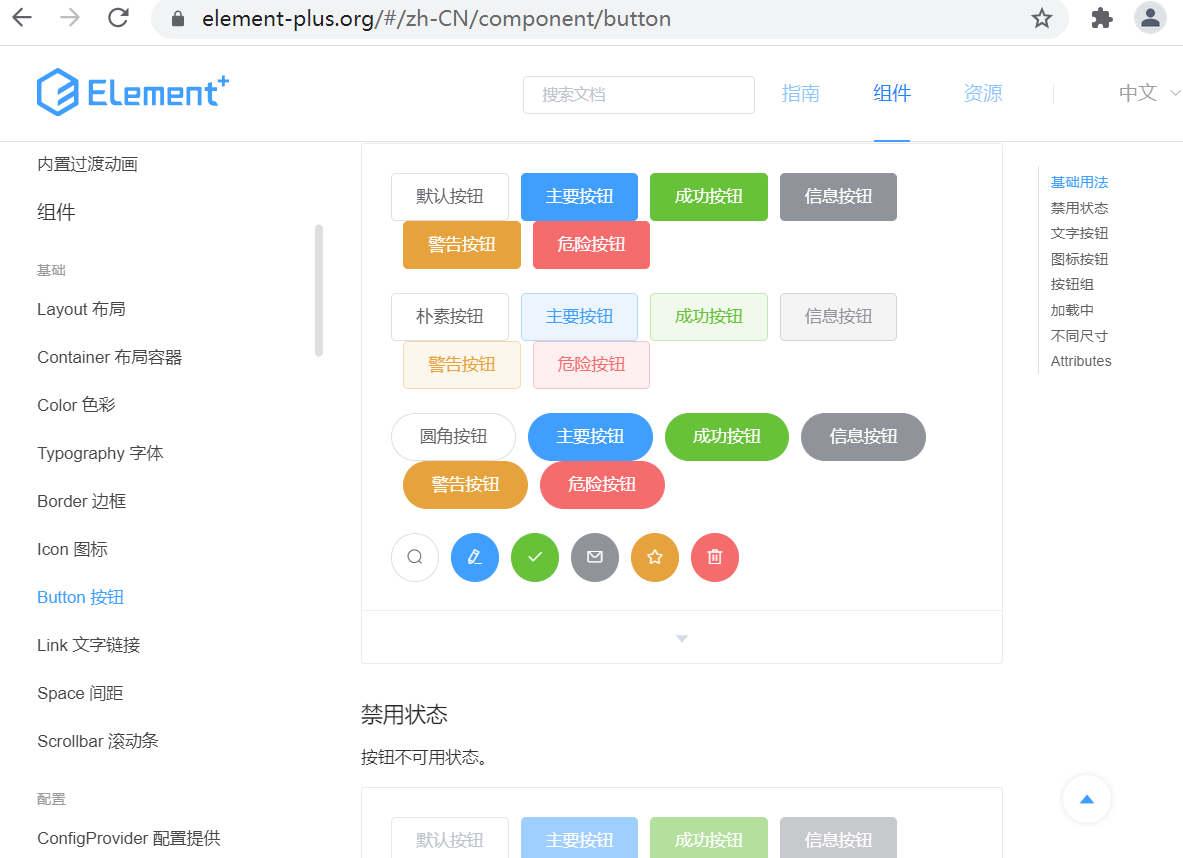
Task: Click the orange star icon button
Action: pyautogui.click(x=654, y=557)
